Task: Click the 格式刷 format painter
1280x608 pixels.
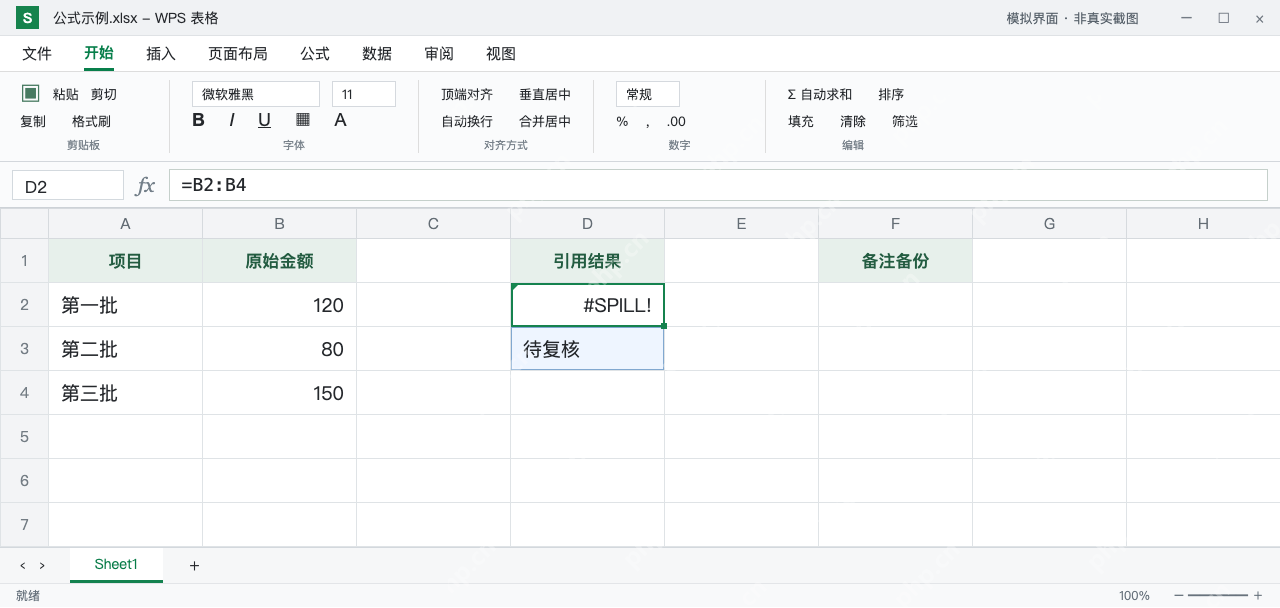Action: pyautogui.click(x=91, y=121)
